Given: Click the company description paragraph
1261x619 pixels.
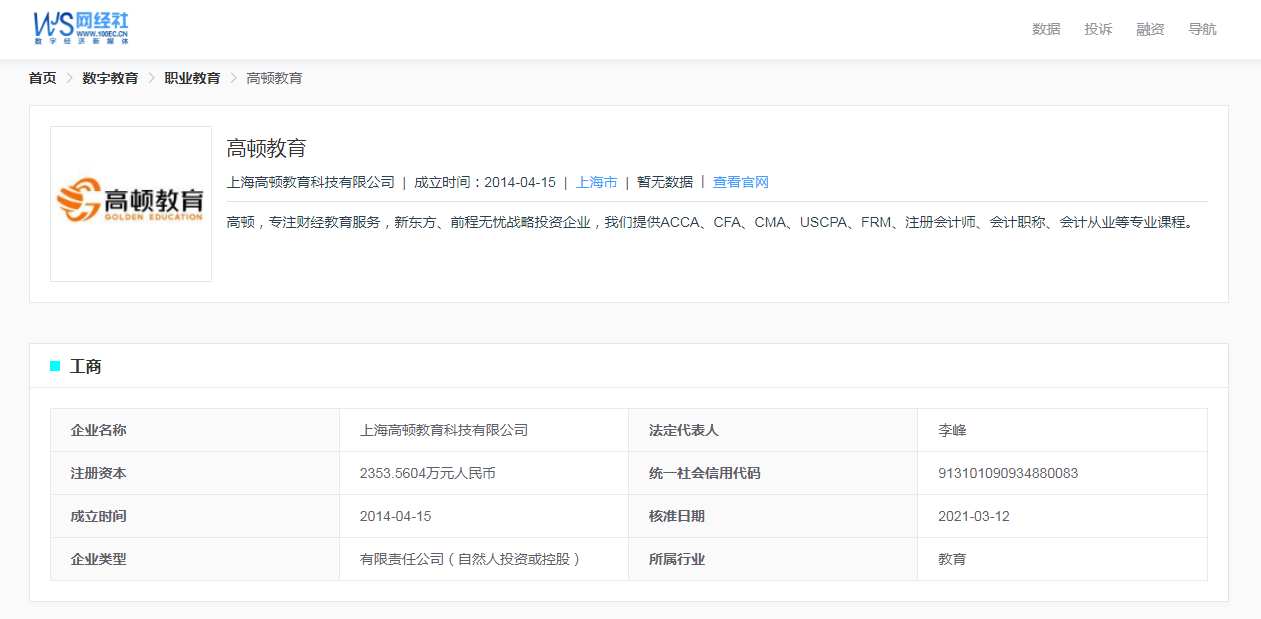Looking at the screenshot, I should coord(711,222).
